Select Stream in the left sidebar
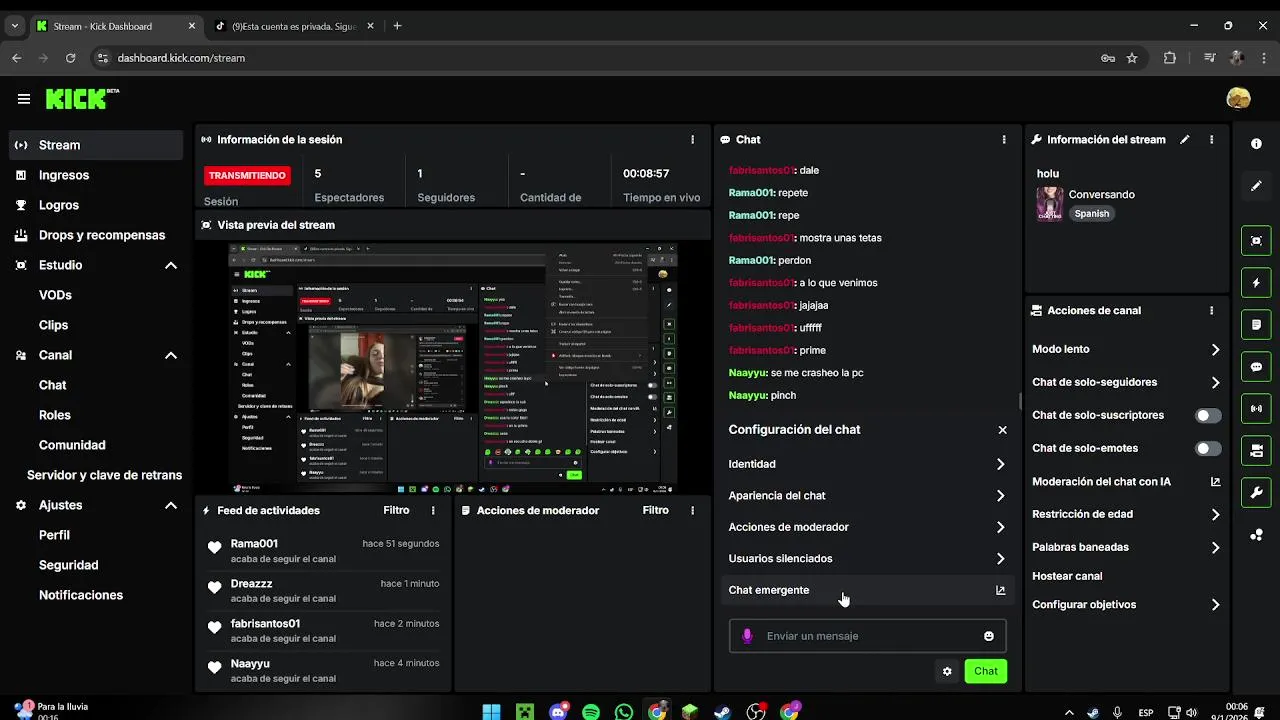Viewport: 1280px width, 720px height. pos(96,145)
